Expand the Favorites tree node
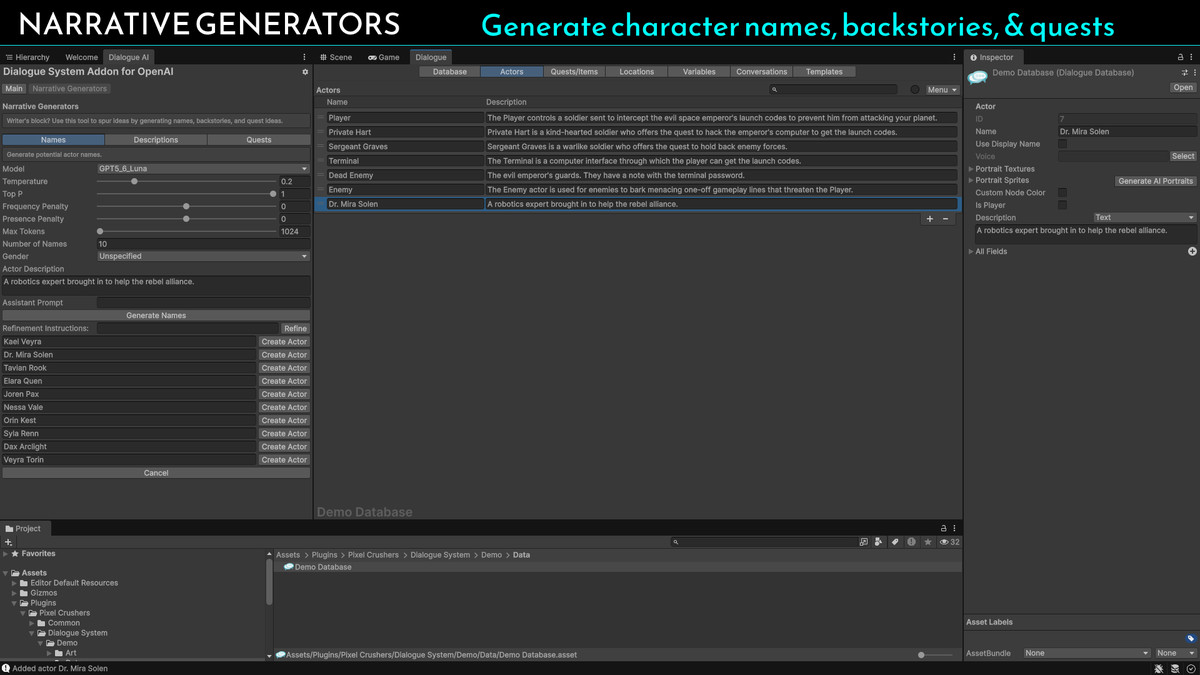1200x675 pixels. [6, 553]
